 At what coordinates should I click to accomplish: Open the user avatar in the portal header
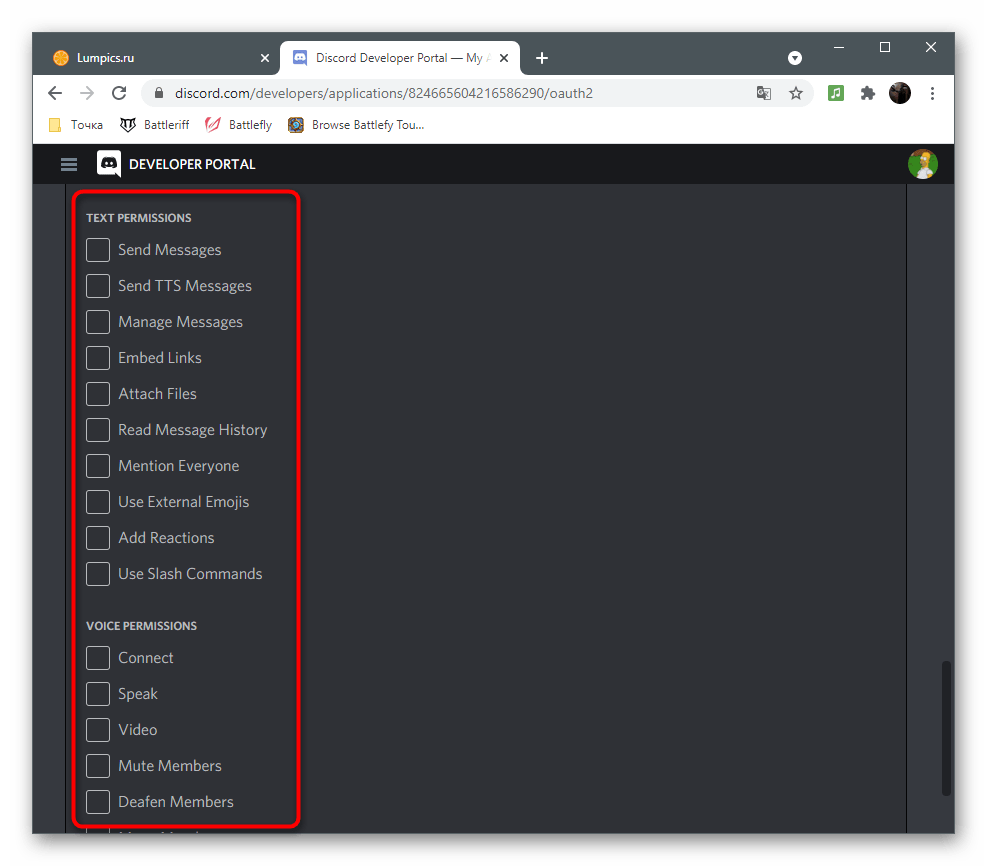coord(922,163)
